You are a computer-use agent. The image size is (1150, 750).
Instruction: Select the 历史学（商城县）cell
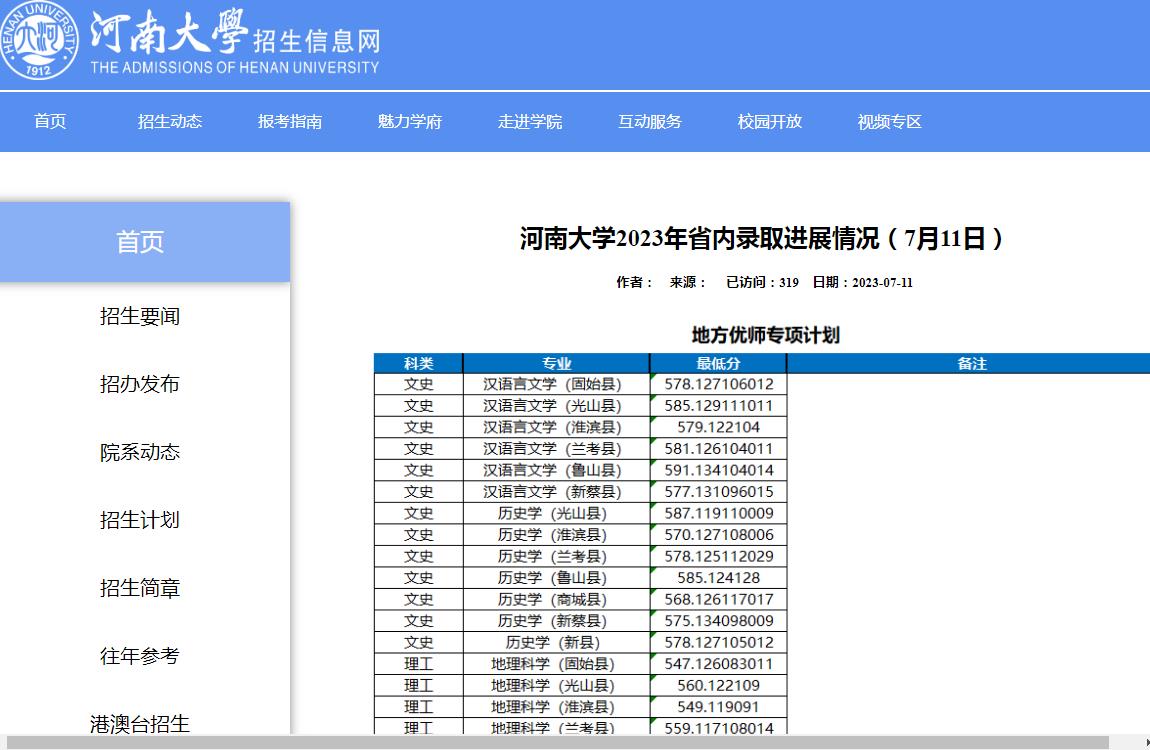(556, 599)
